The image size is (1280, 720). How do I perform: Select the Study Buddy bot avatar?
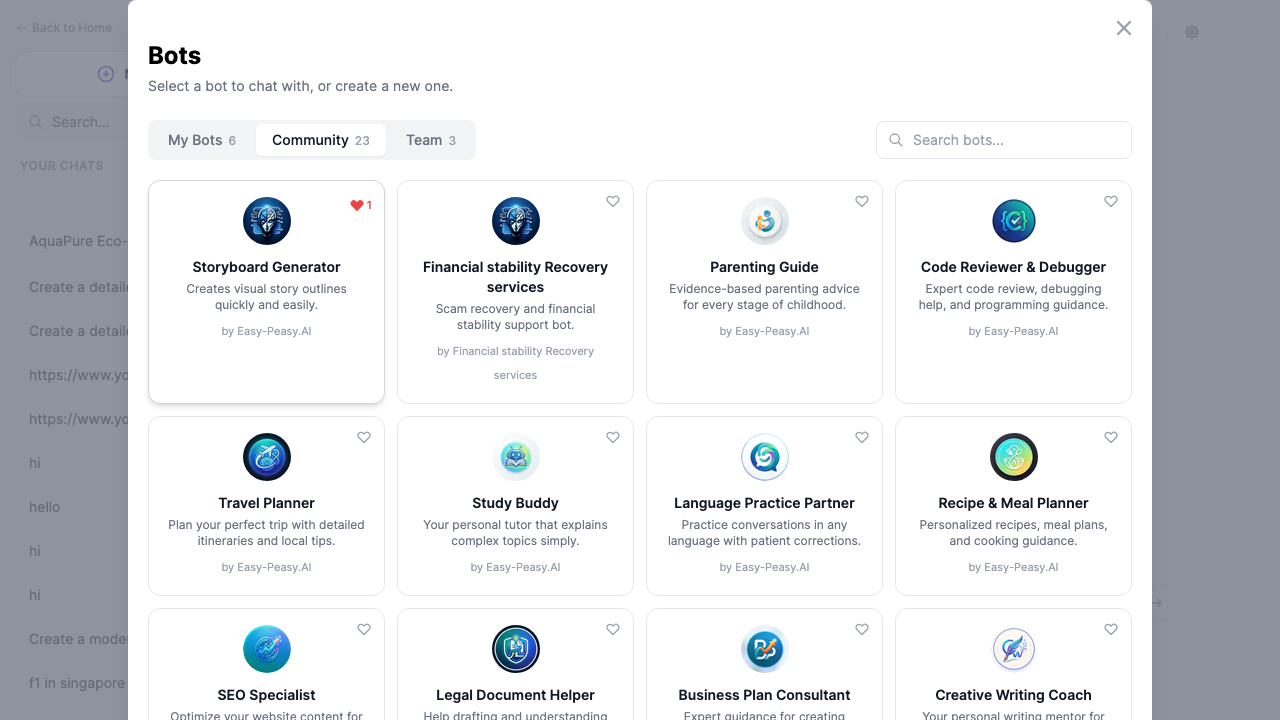(x=515, y=457)
